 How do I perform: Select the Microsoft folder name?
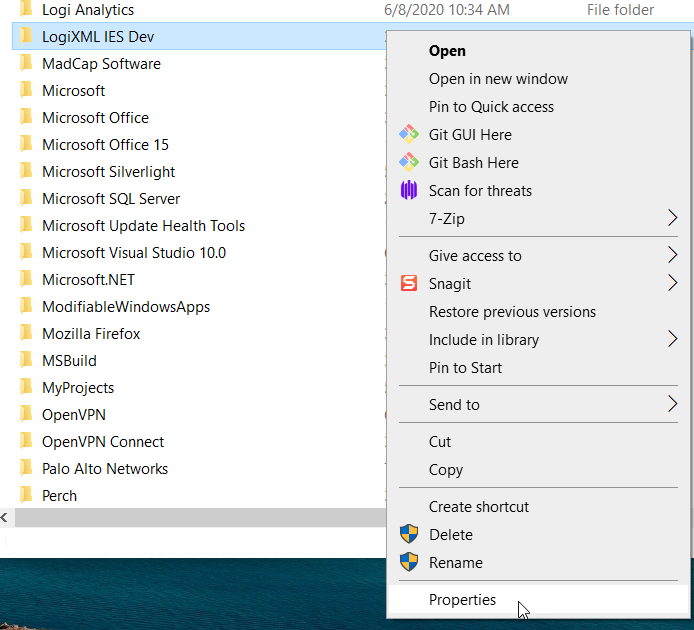click(x=73, y=91)
